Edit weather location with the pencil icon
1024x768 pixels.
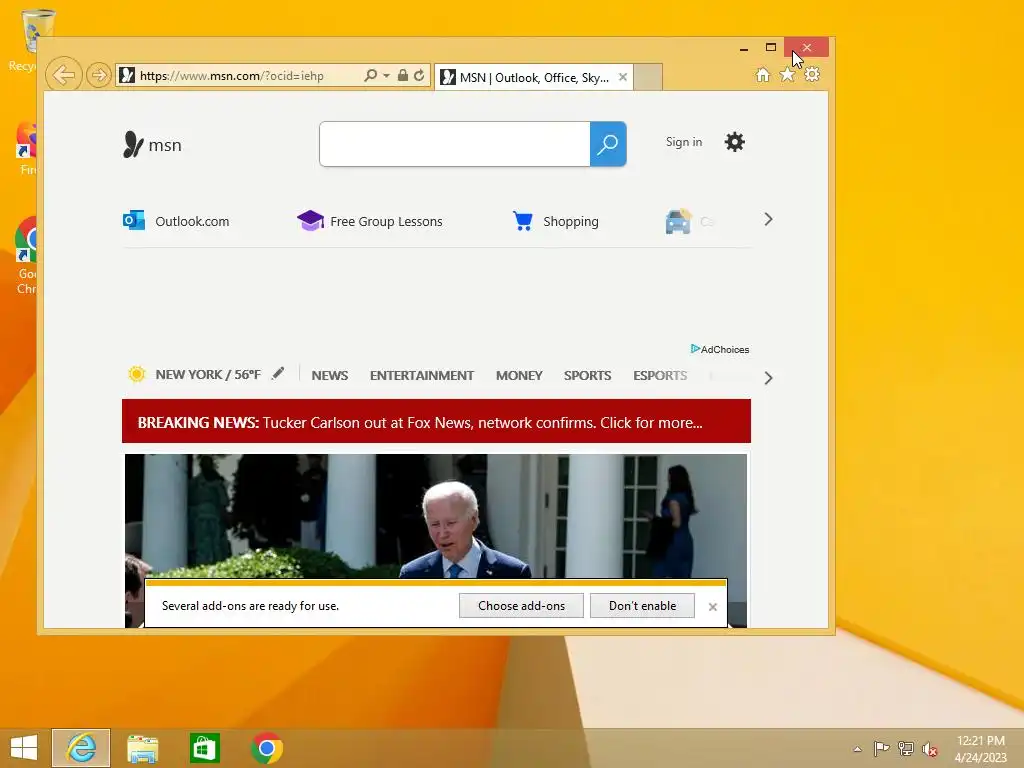click(x=278, y=374)
